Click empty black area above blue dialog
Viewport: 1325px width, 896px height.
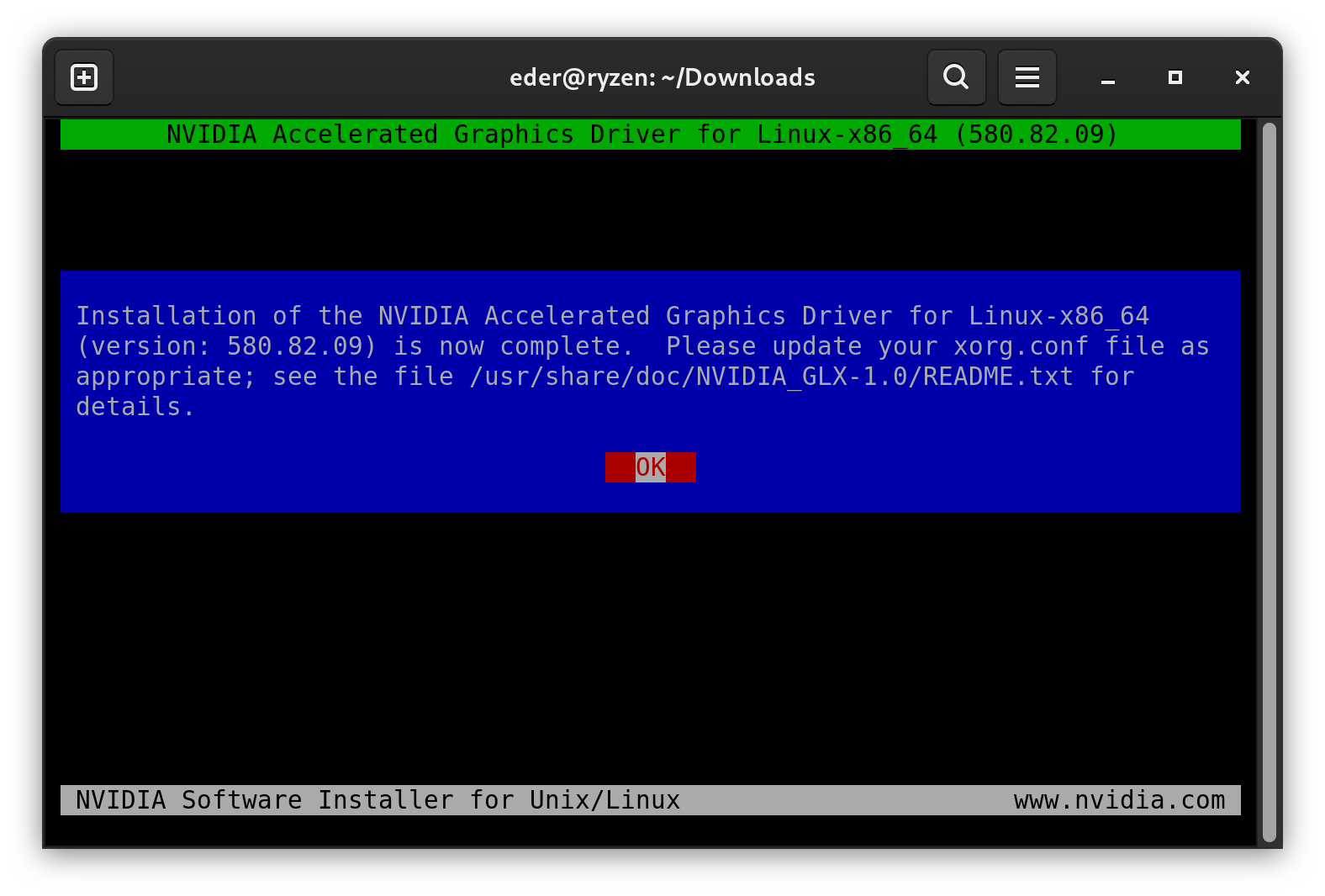point(649,210)
